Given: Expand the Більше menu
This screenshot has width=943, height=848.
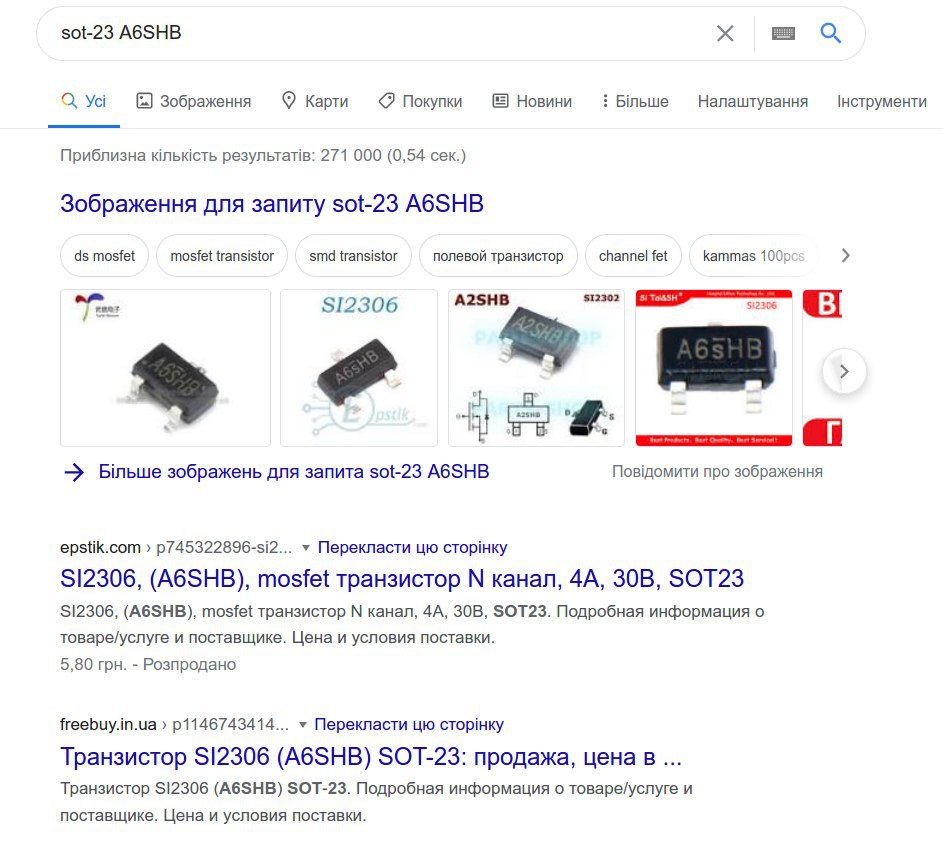Looking at the screenshot, I should point(636,101).
